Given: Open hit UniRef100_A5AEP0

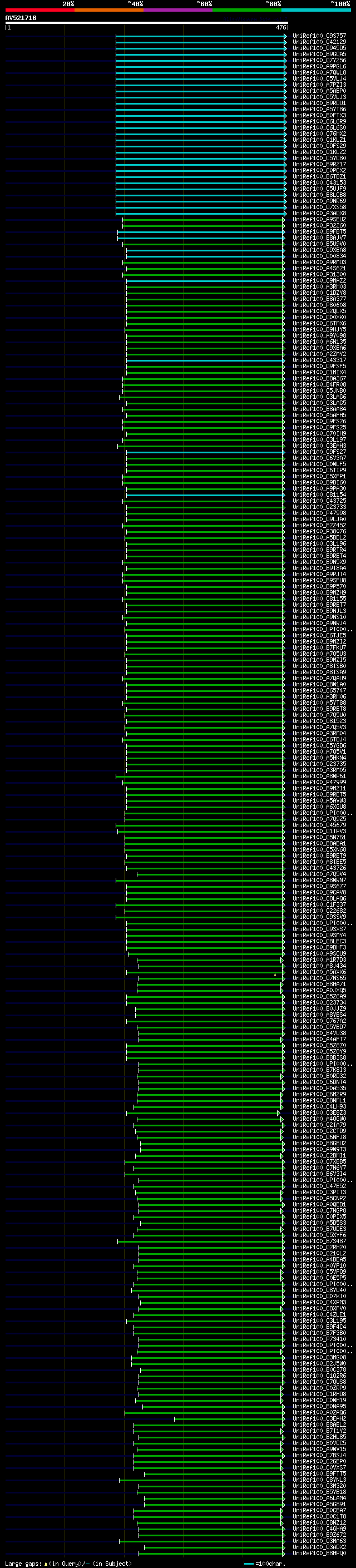Looking at the screenshot, I should coord(319,91).
